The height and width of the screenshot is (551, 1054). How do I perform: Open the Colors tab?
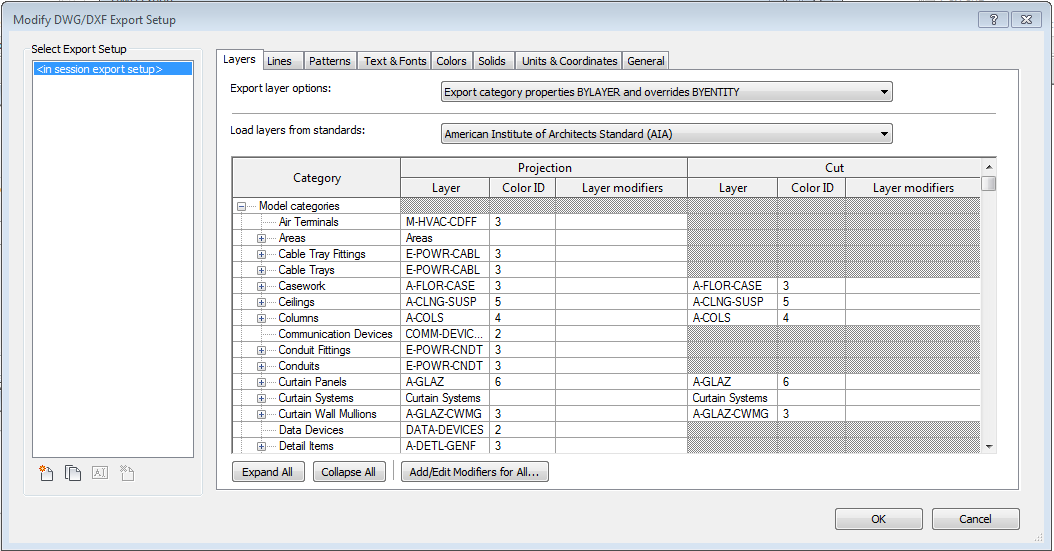pos(451,61)
